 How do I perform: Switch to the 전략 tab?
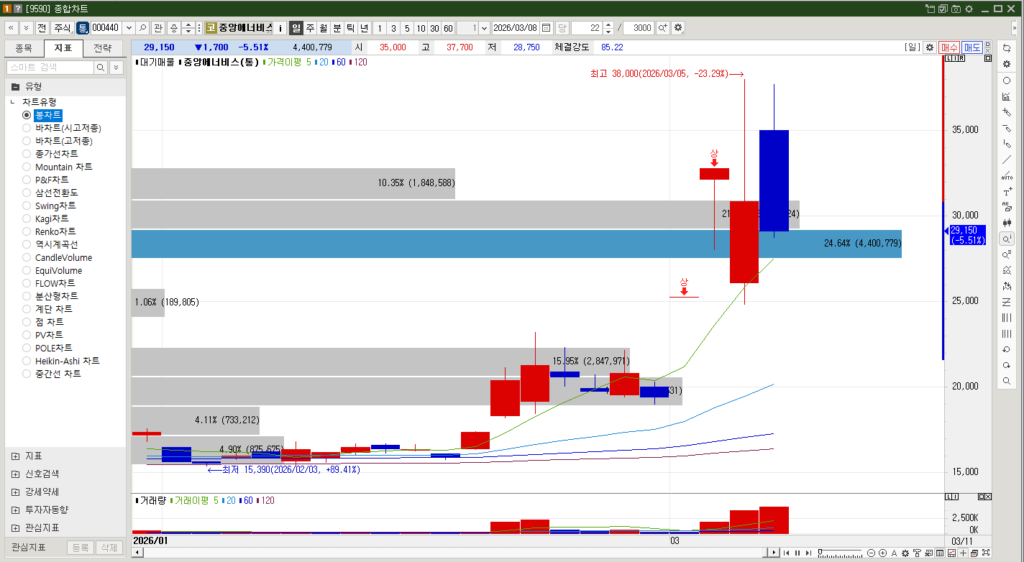102,47
